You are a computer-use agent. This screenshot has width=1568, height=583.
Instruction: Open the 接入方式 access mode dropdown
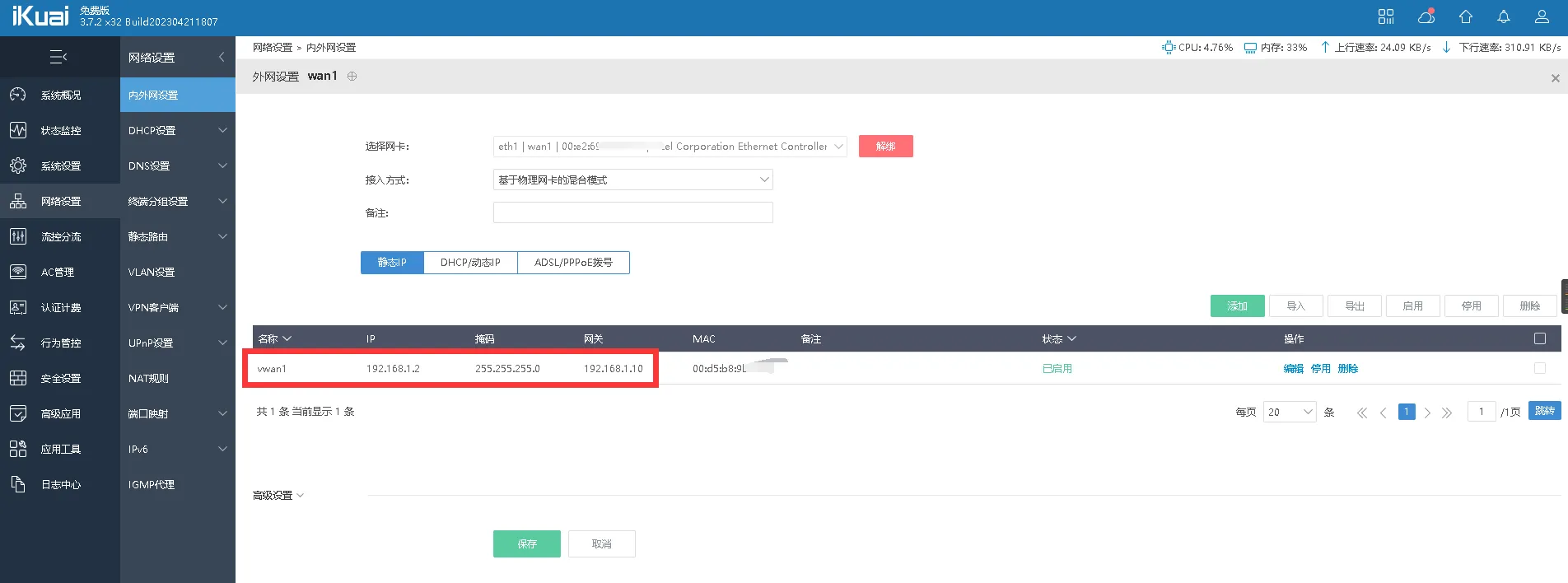point(632,180)
